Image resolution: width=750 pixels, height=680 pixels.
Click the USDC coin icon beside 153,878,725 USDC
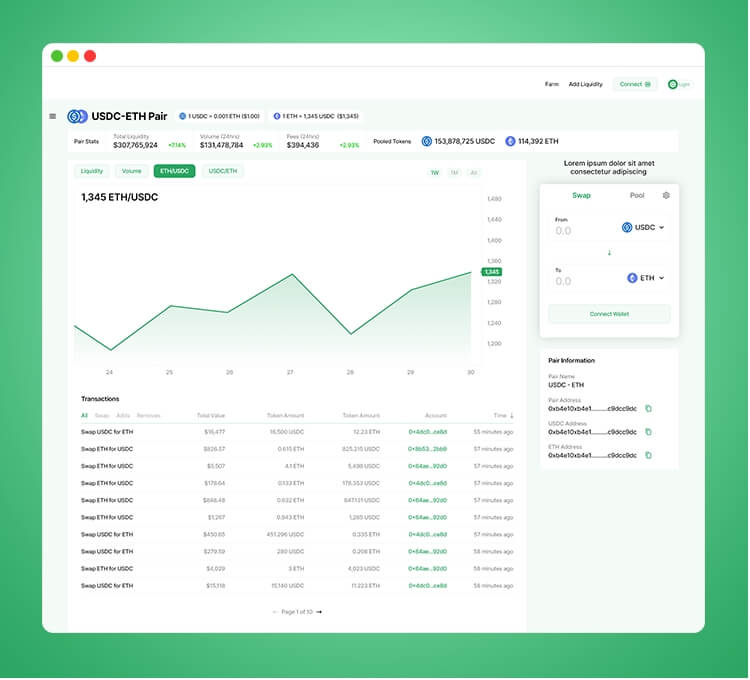tap(427, 142)
